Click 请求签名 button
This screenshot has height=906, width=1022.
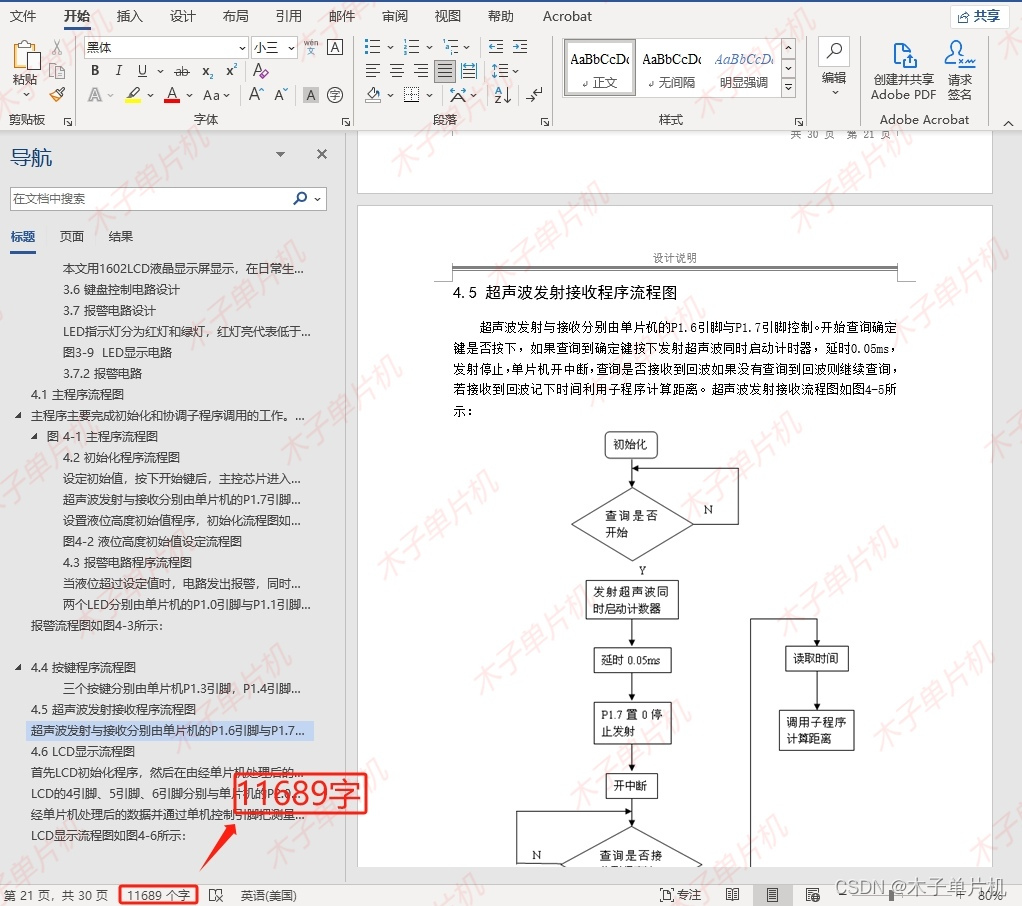click(x=959, y=71)
